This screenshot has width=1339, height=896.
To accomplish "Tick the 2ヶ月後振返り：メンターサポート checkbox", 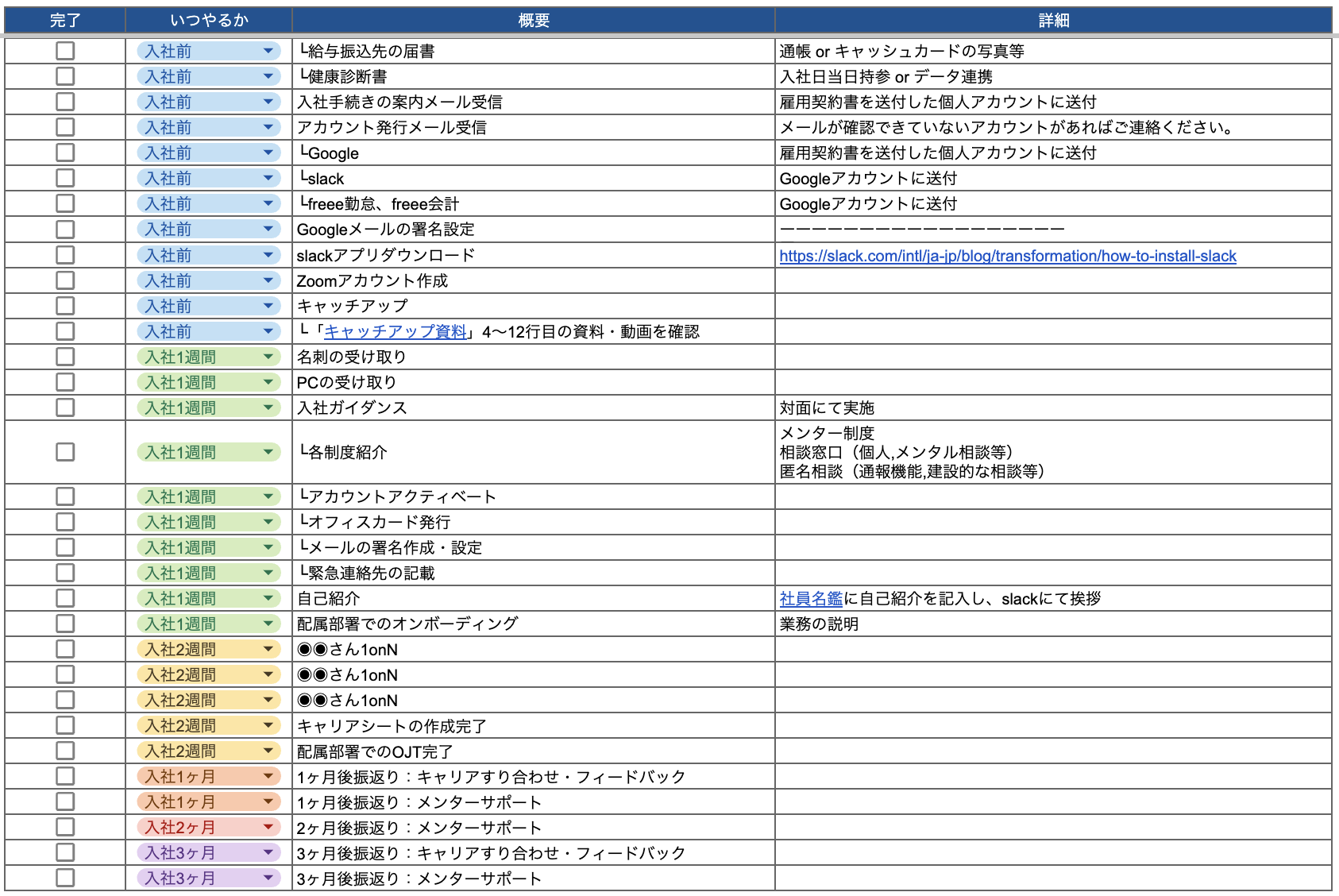I will [65, 827].
